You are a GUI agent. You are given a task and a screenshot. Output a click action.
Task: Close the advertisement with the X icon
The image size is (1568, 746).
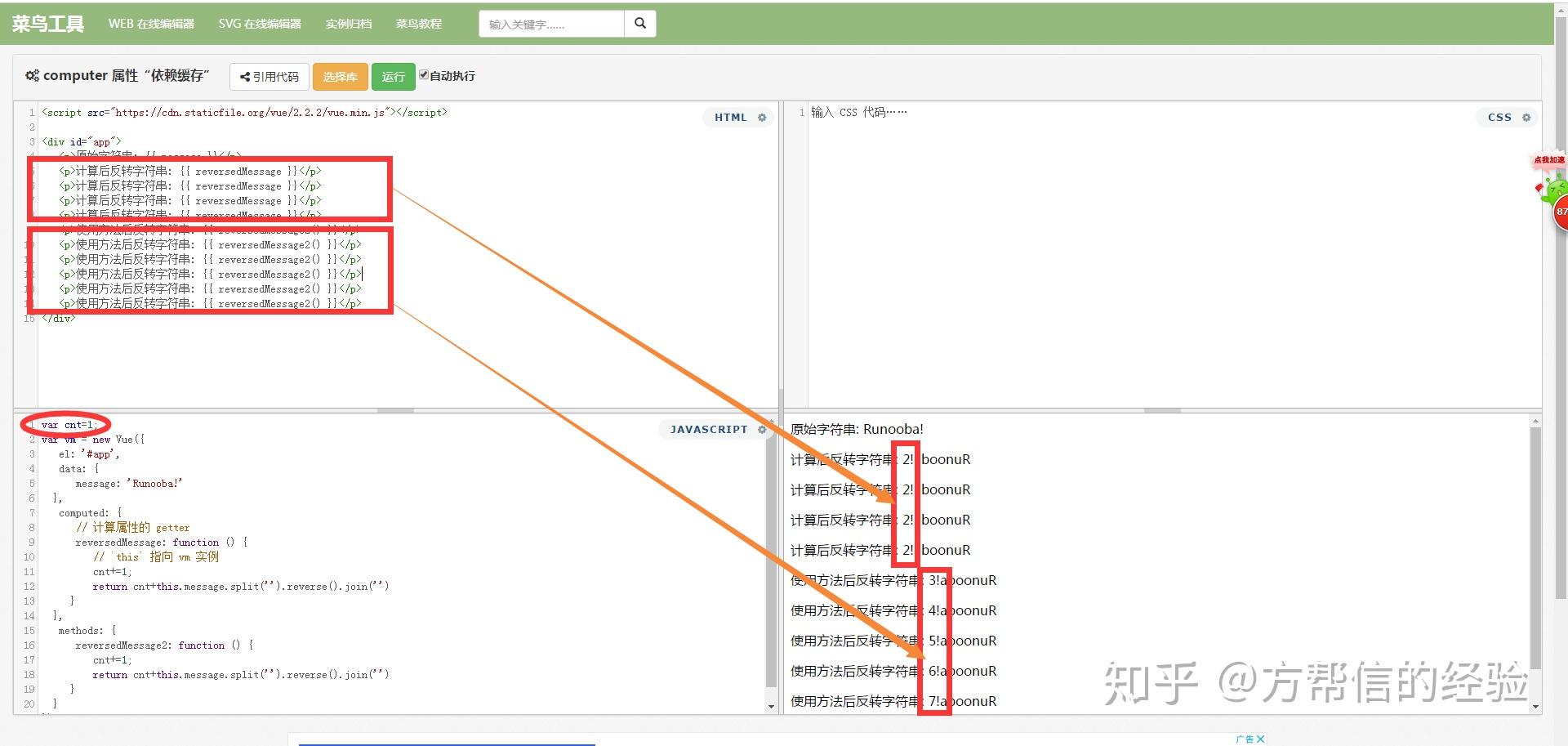pyautogui.click(x=1261, y=739)
